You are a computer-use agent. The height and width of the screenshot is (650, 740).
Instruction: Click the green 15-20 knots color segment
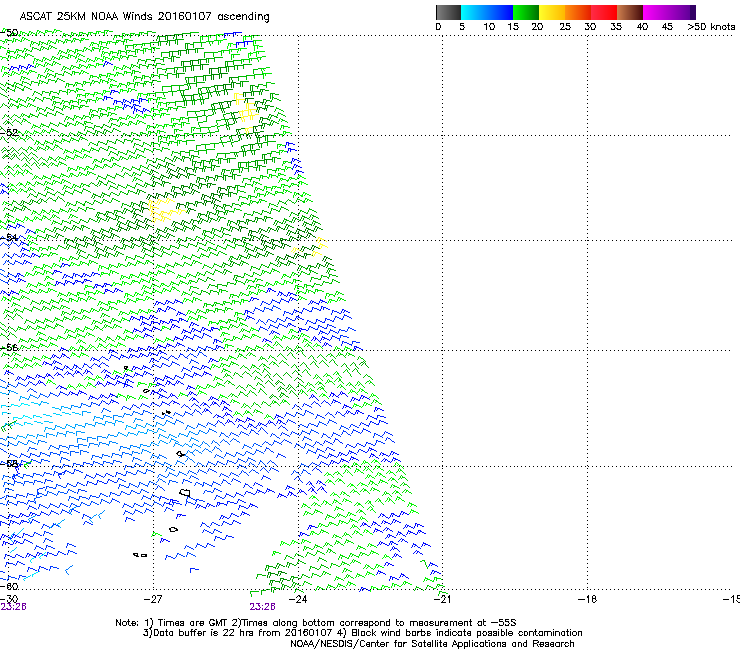tap(526, 12)
